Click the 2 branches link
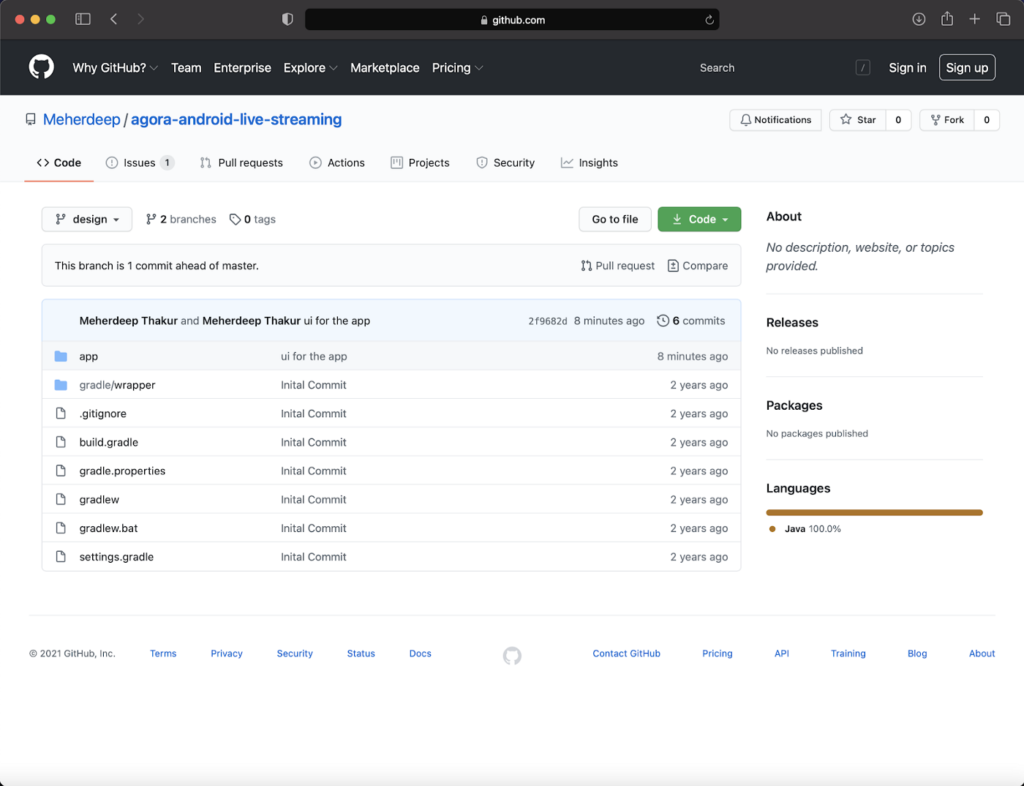 181,219
